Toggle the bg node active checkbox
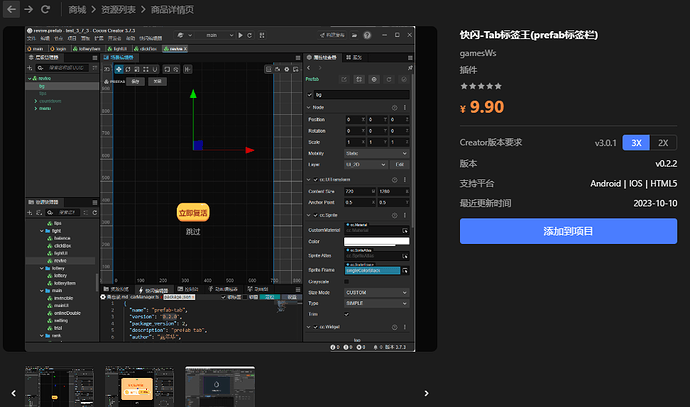Screen dimensions: 690x407 pyautogui.click(x=310, y=95)
